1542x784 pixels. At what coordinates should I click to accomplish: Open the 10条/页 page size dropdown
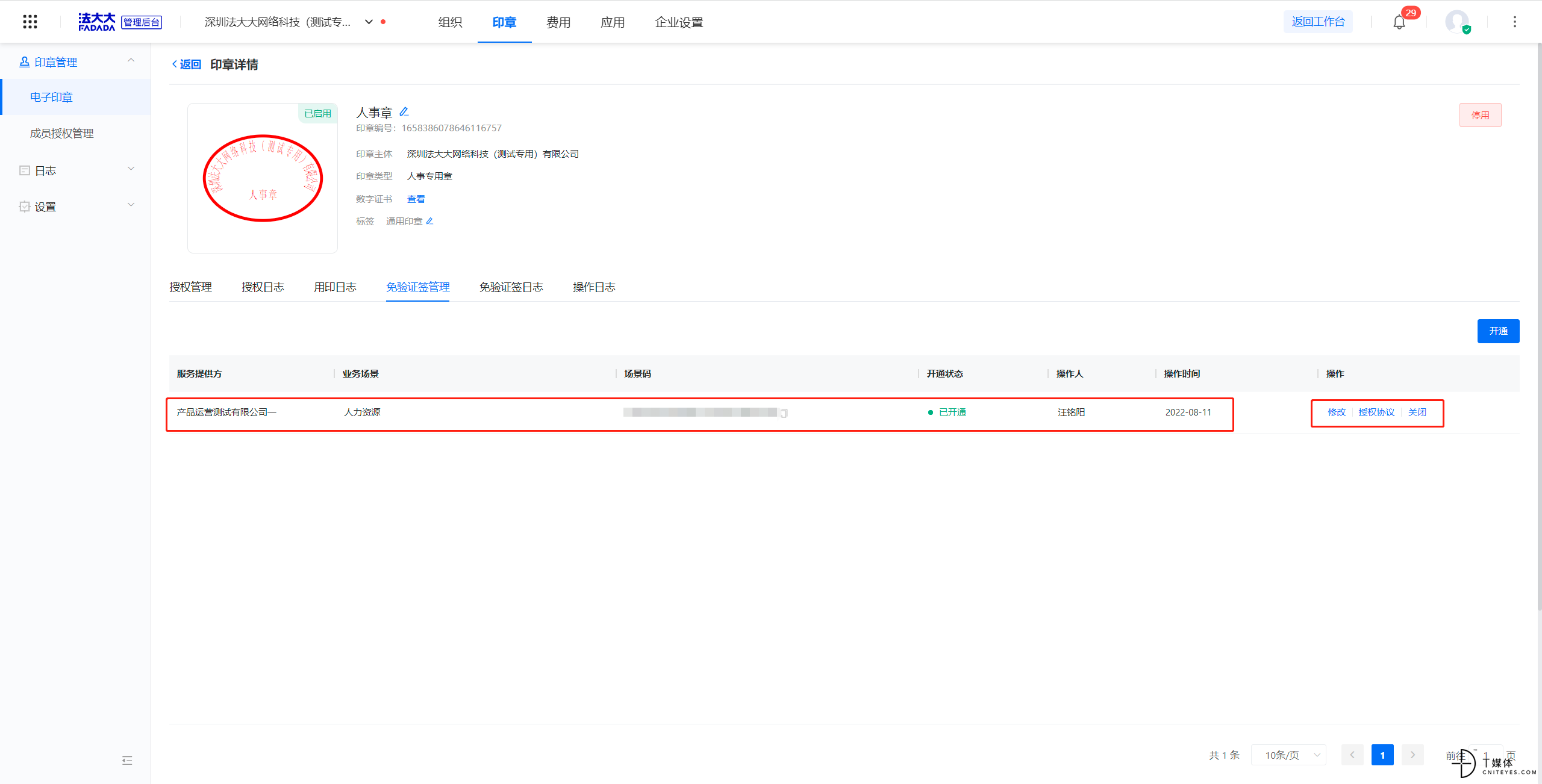tap(1288, 755)
